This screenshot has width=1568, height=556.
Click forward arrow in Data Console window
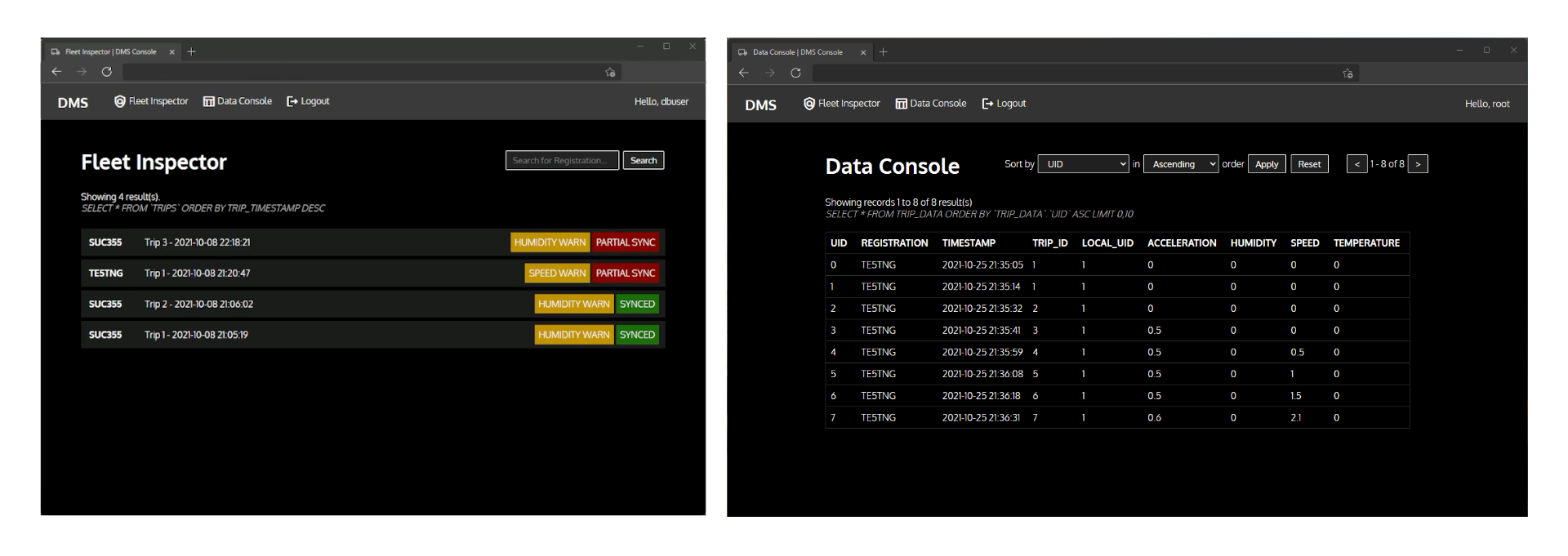(769, 73)
